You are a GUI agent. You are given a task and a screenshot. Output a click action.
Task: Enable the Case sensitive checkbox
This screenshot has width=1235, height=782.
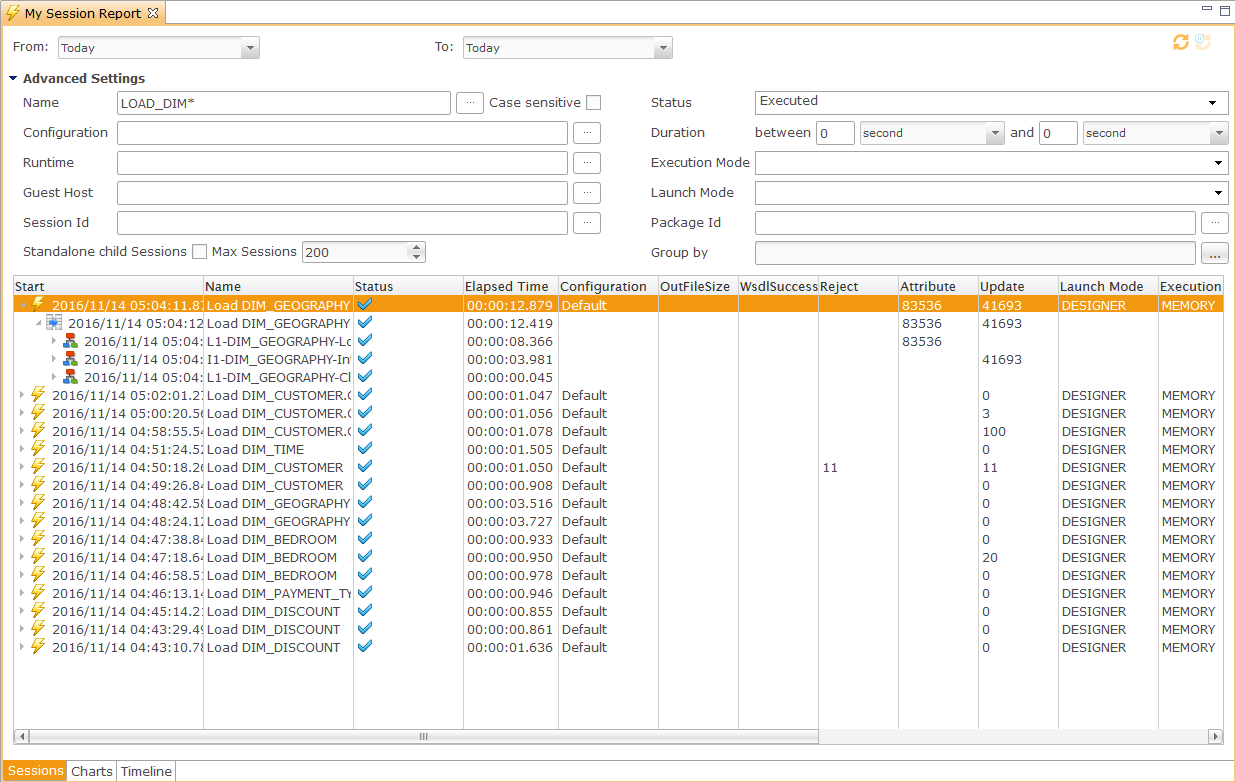594,103
